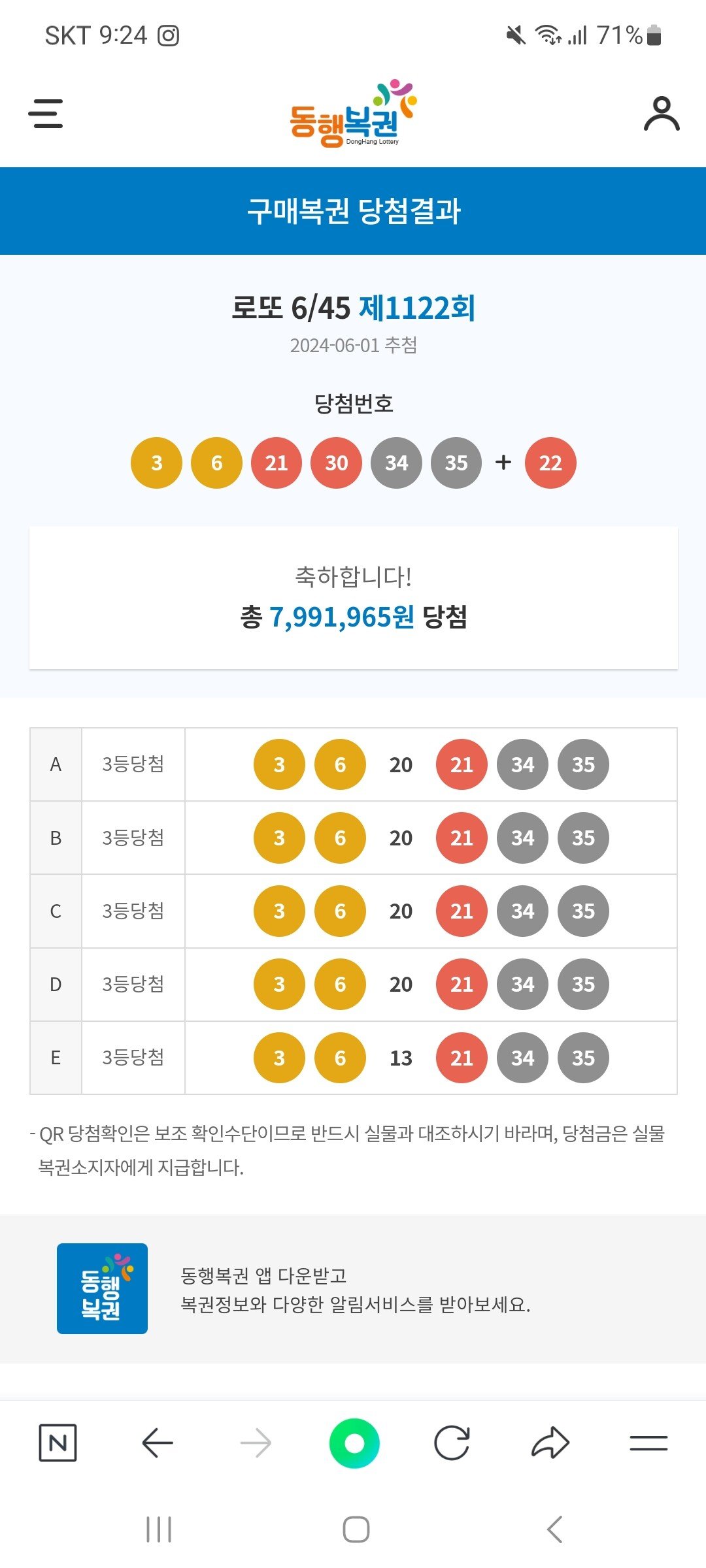Go back with browser left arrow

coord(157,1443)
